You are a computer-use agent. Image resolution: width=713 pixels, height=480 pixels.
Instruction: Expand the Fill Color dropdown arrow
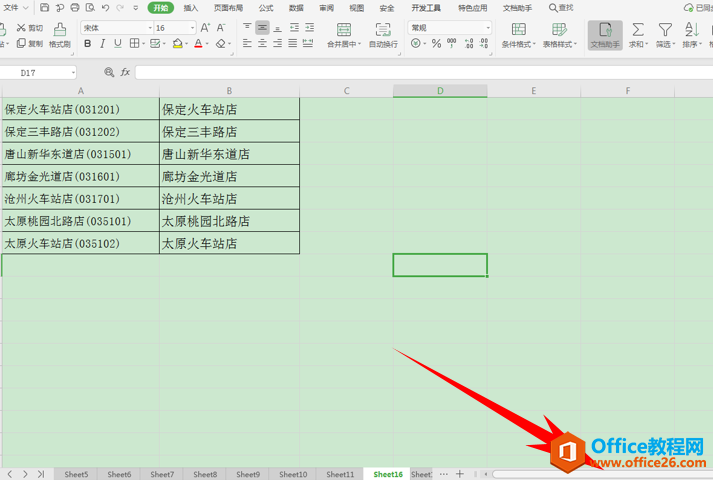pyautogui.click(x=186, y=44)
